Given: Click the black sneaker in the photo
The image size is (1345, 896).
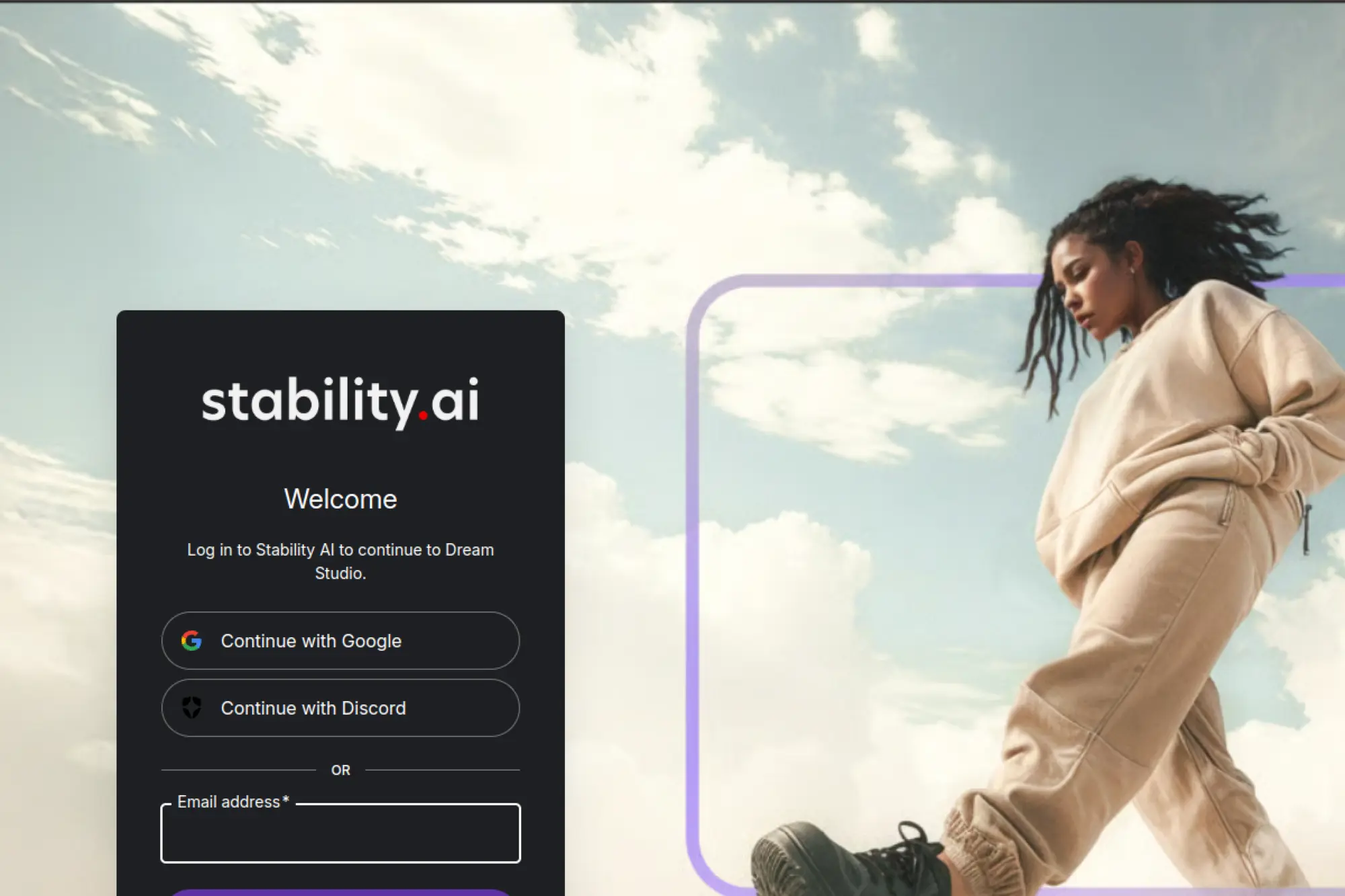Looking at the screenshot, I should pyautogui.click(x=849, y=859).
